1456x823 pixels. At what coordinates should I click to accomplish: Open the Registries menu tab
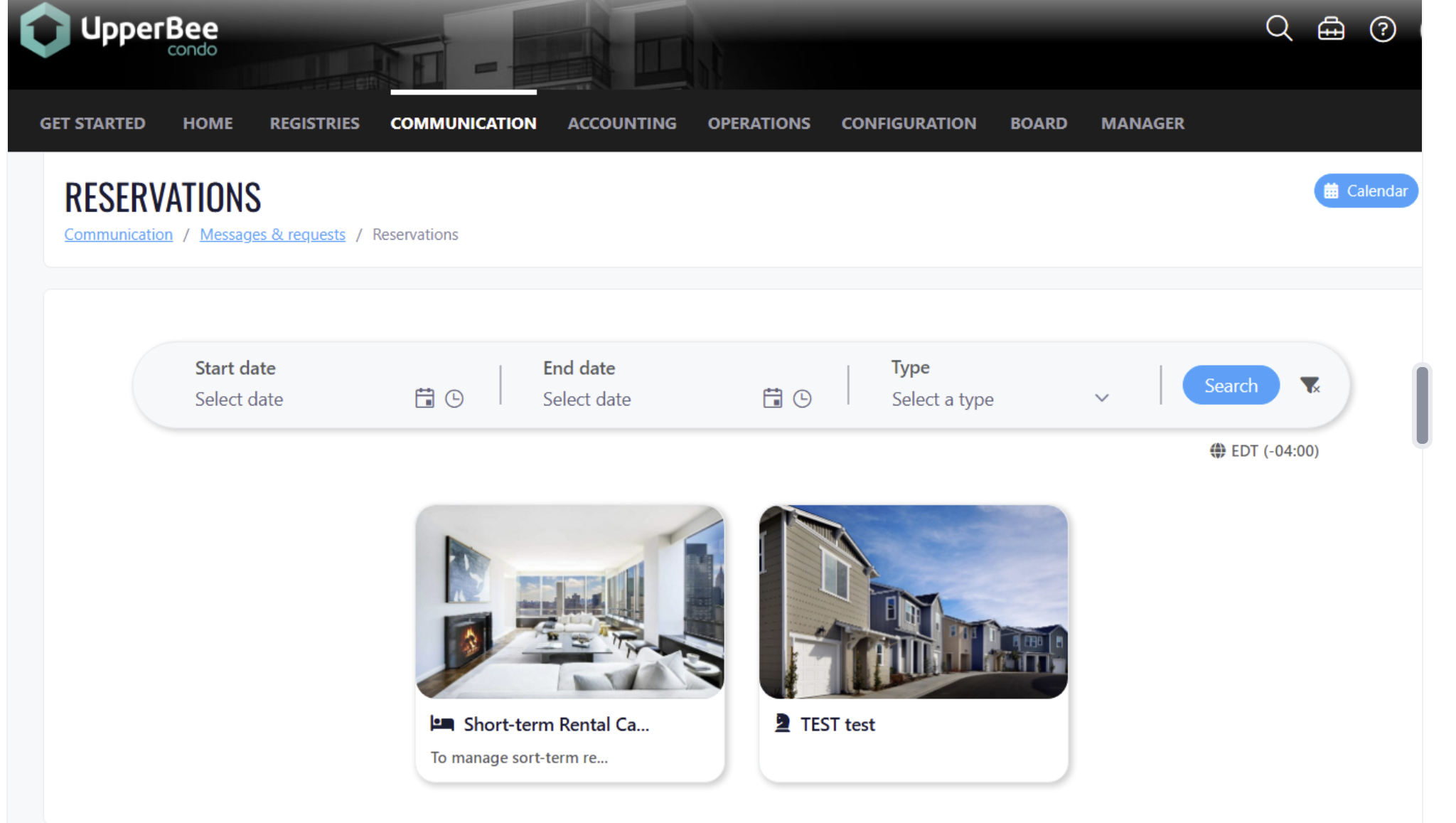pos(314,123)
